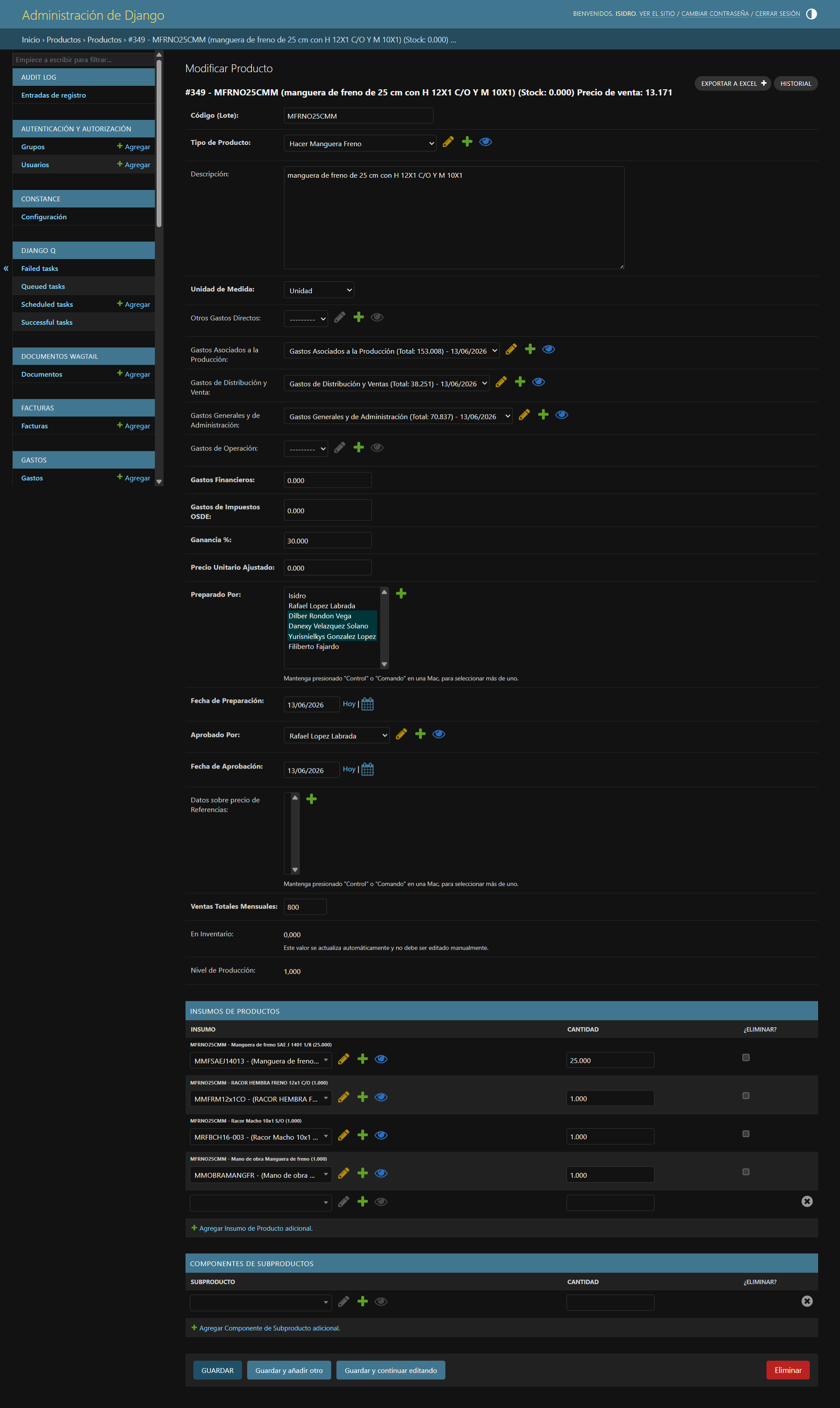Open Configuración under Constance

click(44, 217)
